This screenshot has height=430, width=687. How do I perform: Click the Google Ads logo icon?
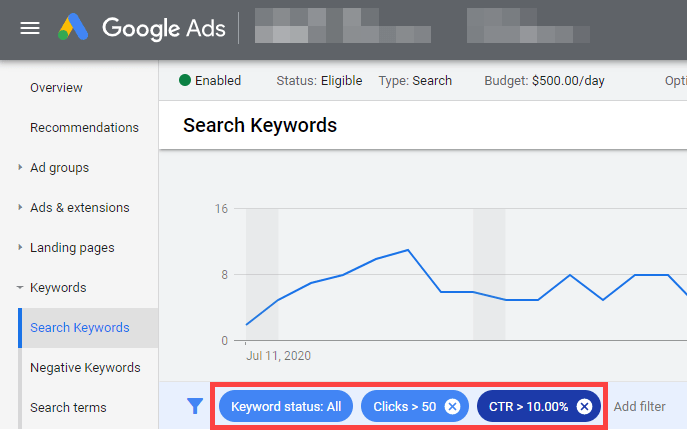pos(73,27)
